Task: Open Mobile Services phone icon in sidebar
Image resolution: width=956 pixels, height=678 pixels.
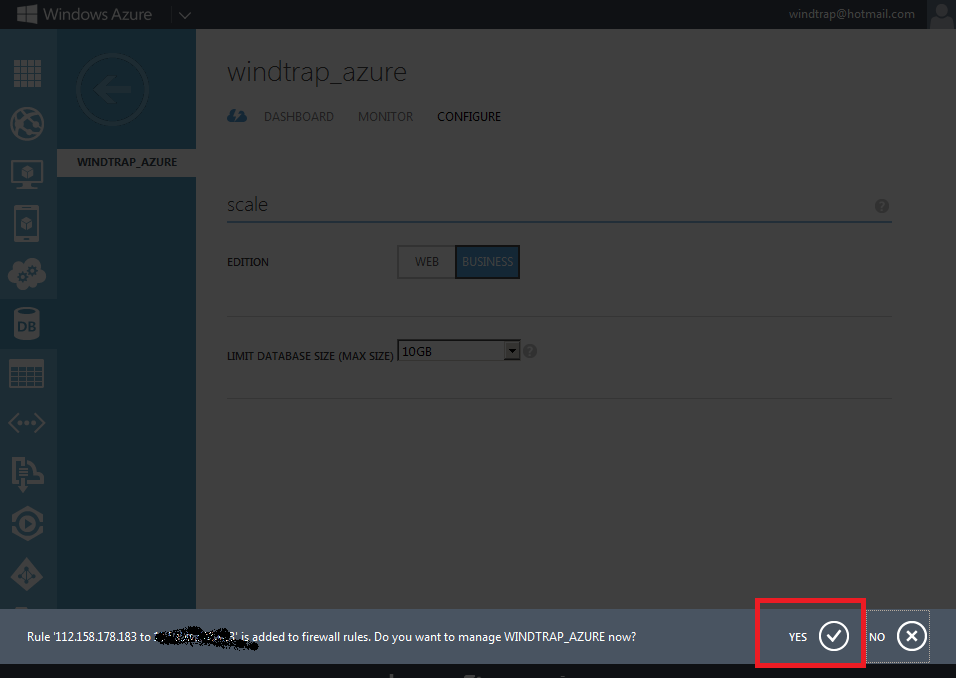Action: click(x=27, y=223)
